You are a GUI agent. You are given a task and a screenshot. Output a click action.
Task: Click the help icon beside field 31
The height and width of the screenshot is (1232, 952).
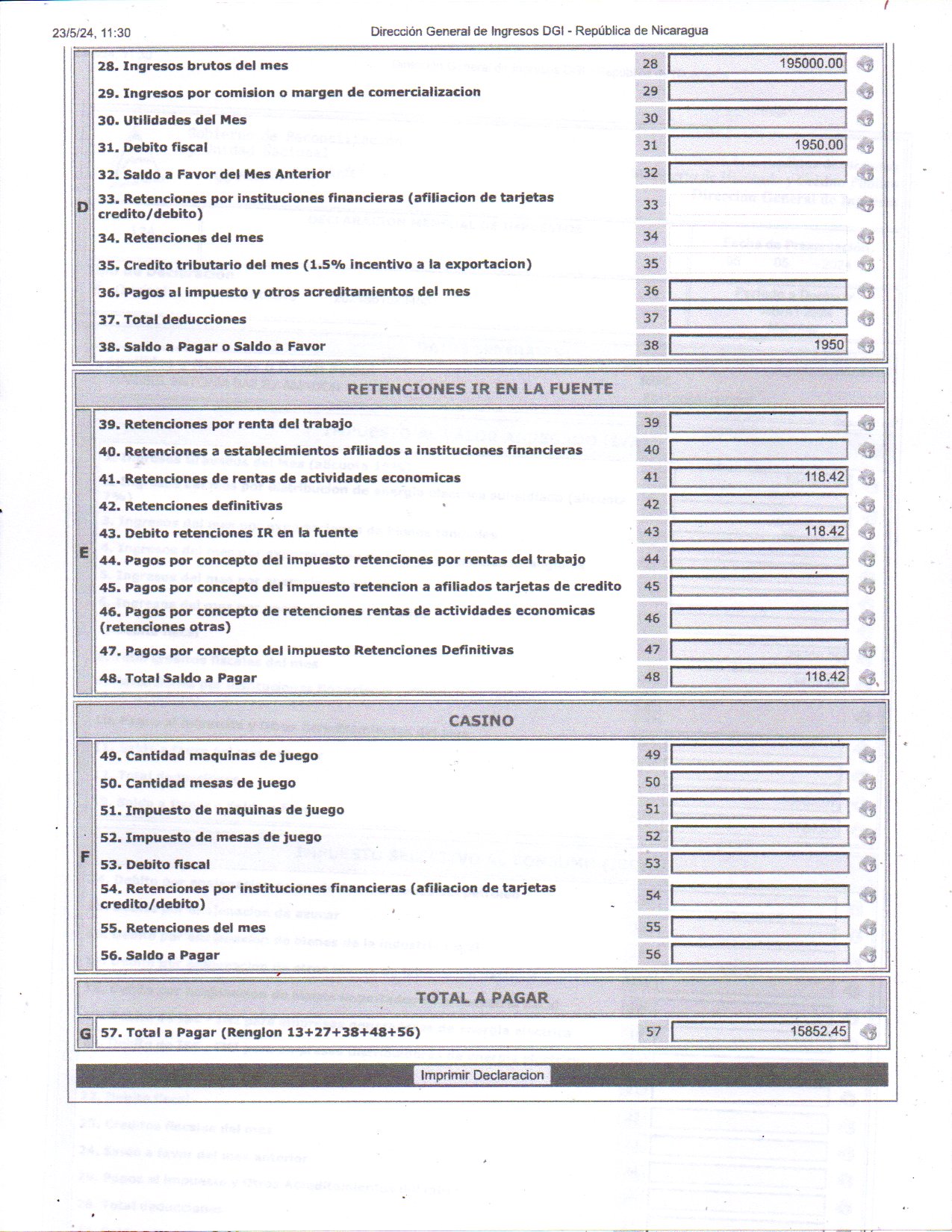click(x=865, y=146)
